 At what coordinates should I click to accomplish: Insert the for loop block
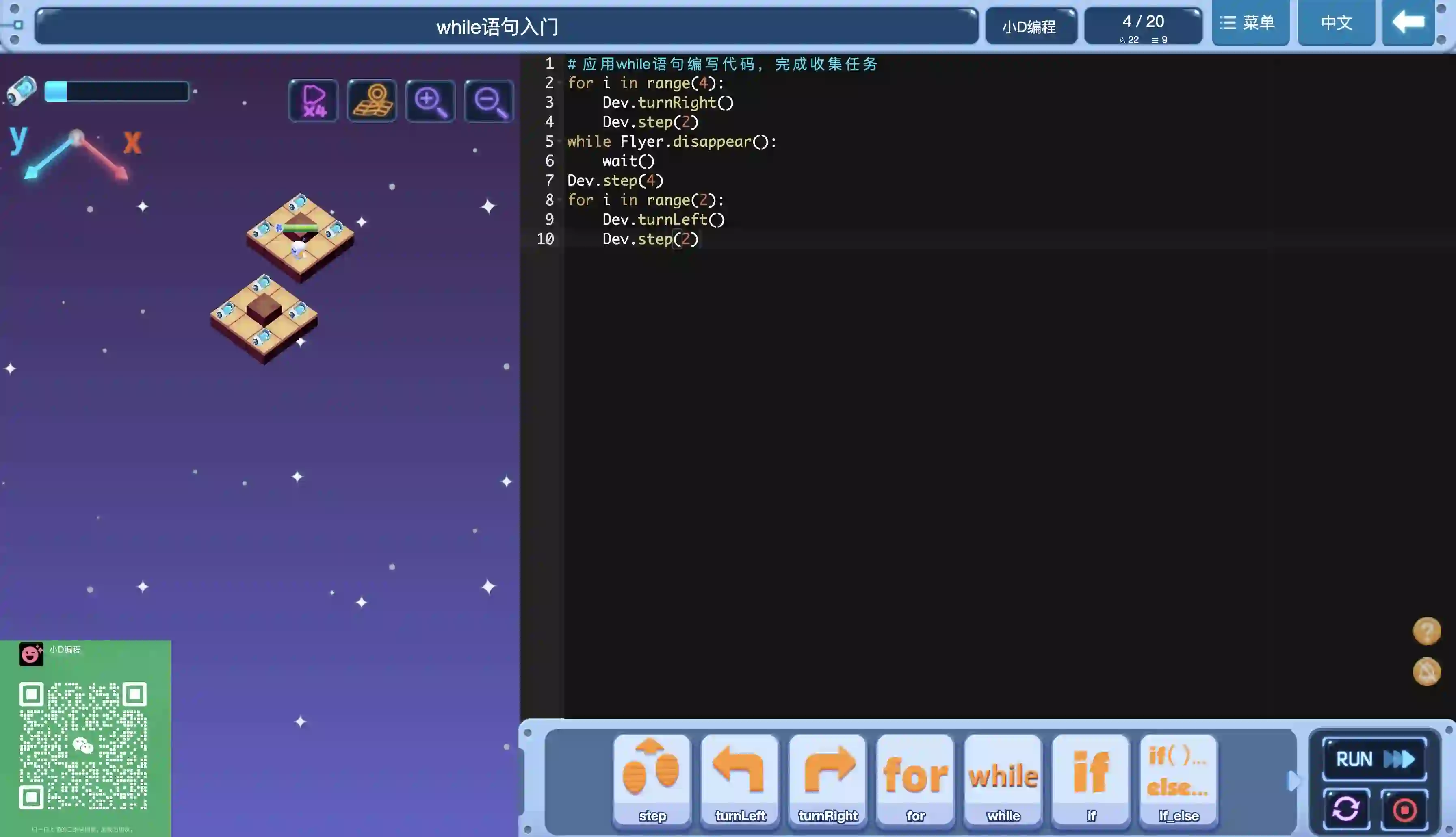point(915,780)
